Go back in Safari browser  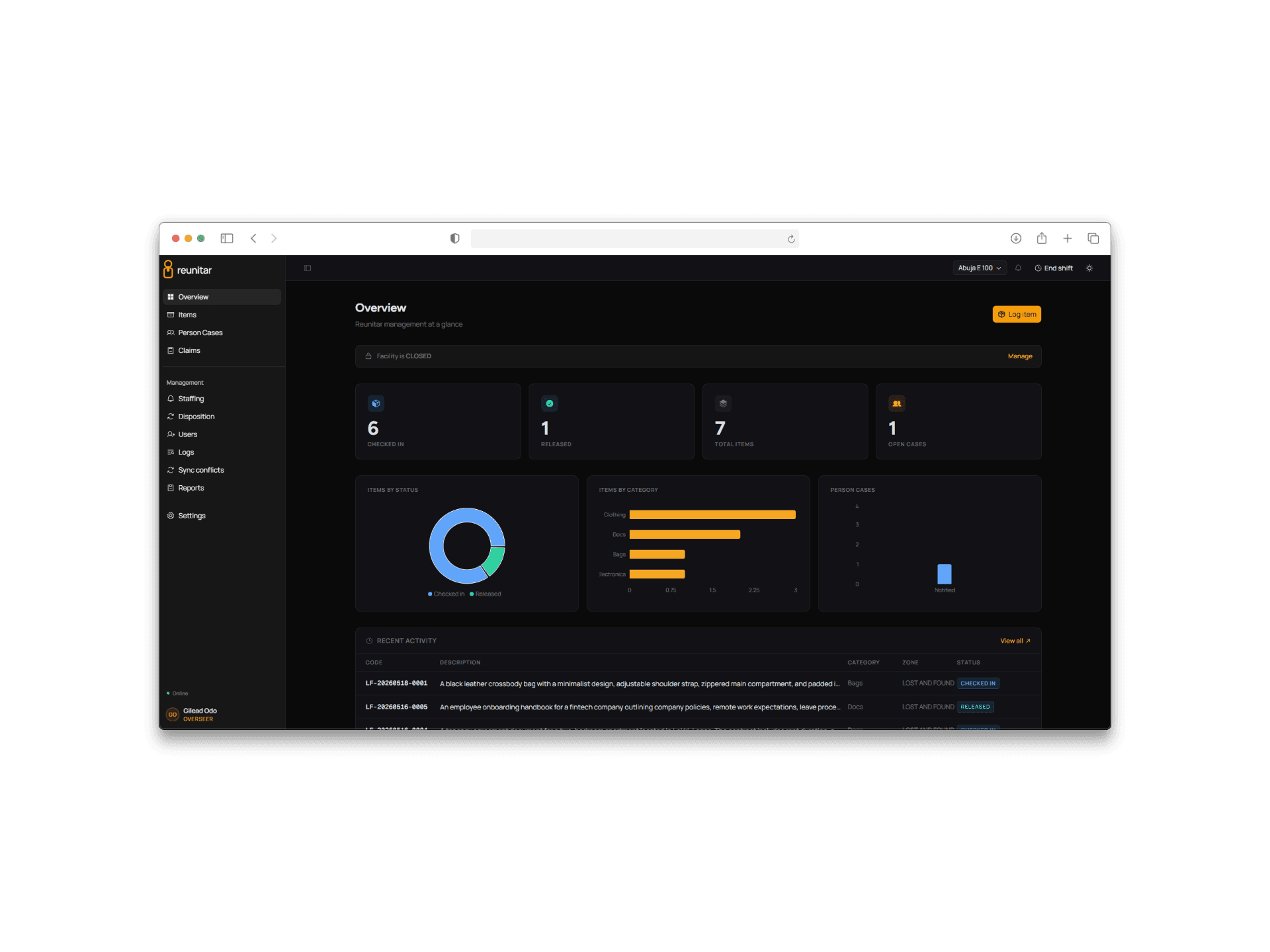tap(253, 238)
